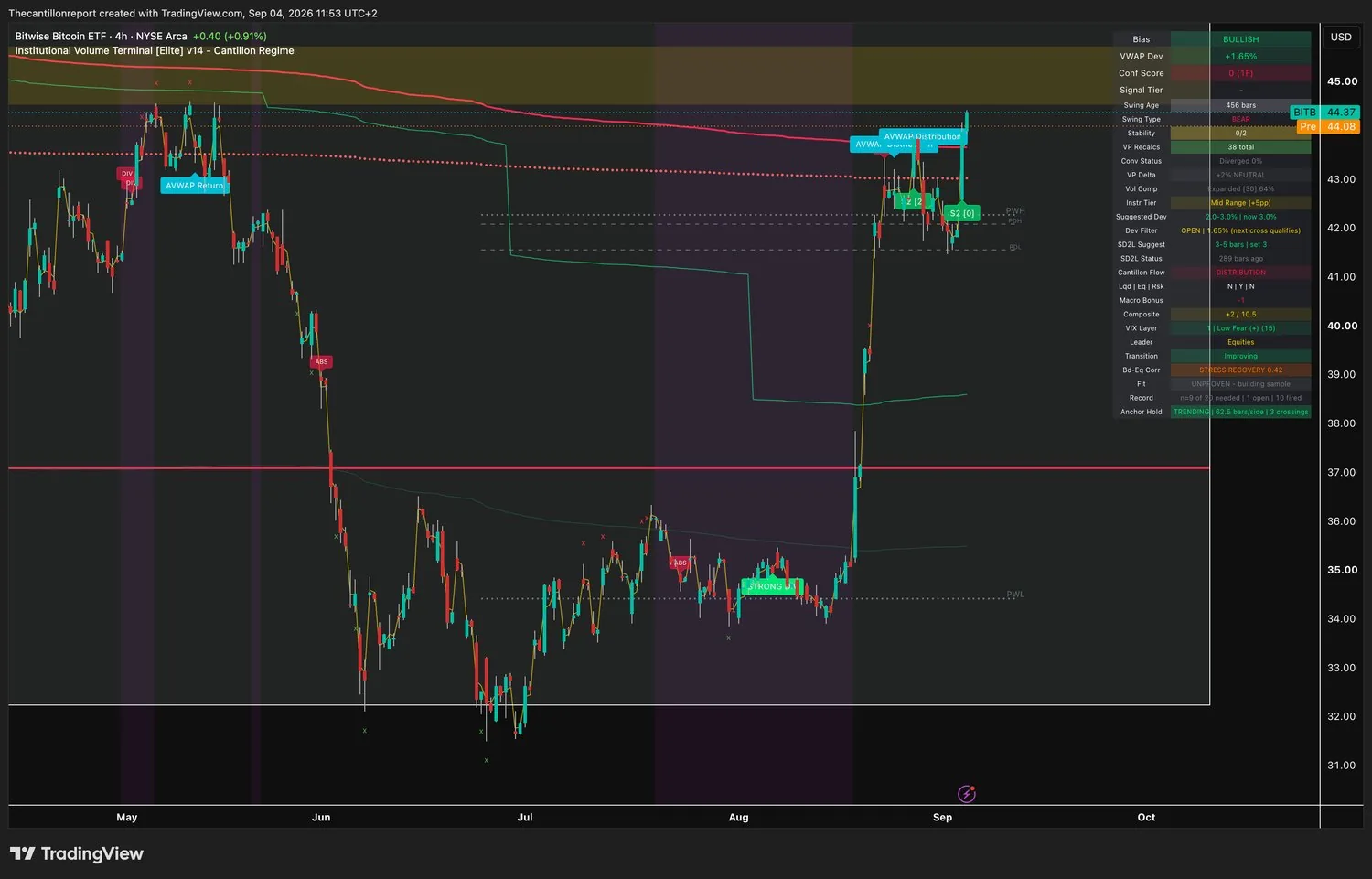Click the TRENDING Anchor Hold value
The image size is (1372, 879).
click(x=1240, y=413)
